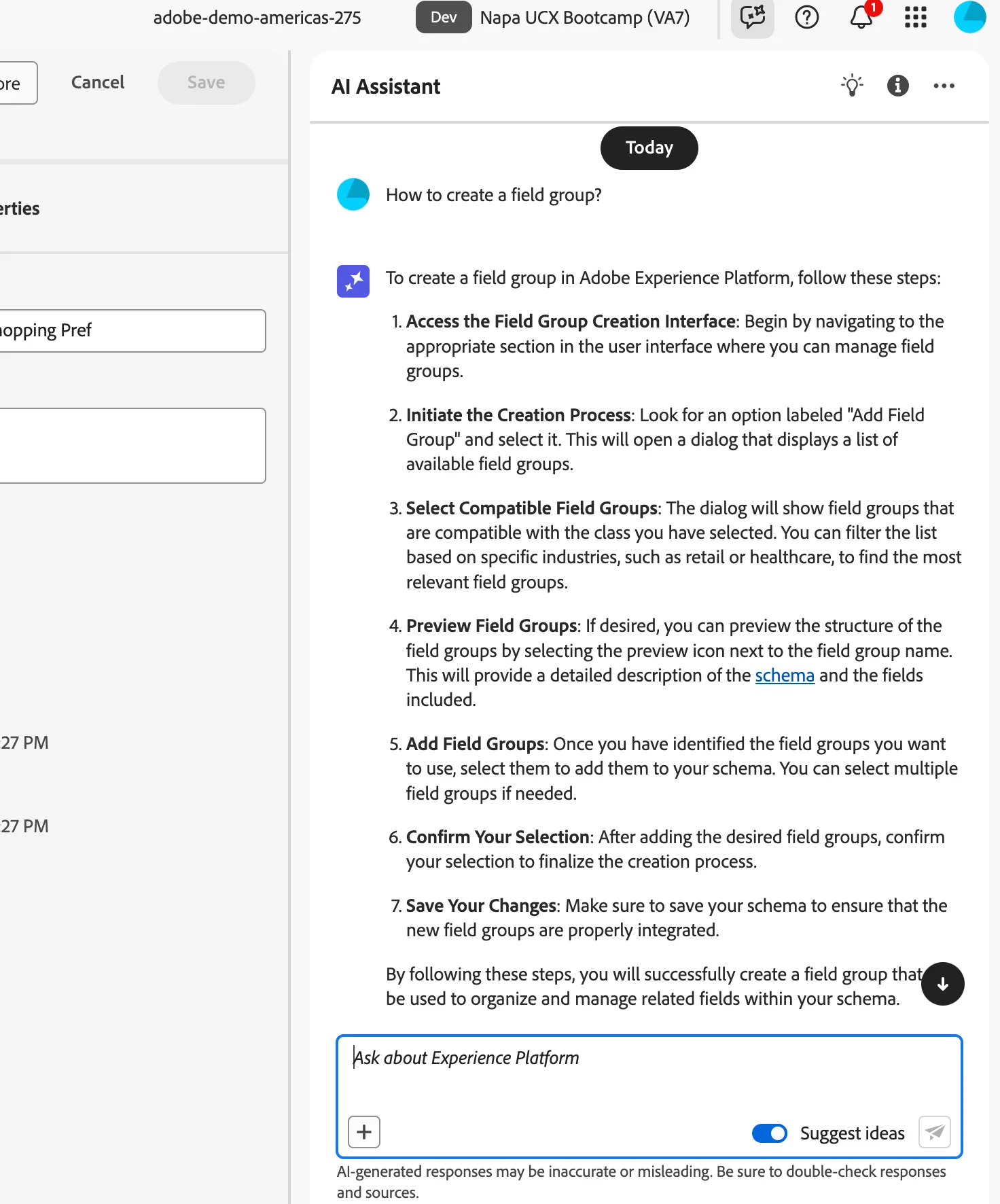Click the Save button
1000x1204 pixels.
(x=207, y=83)
